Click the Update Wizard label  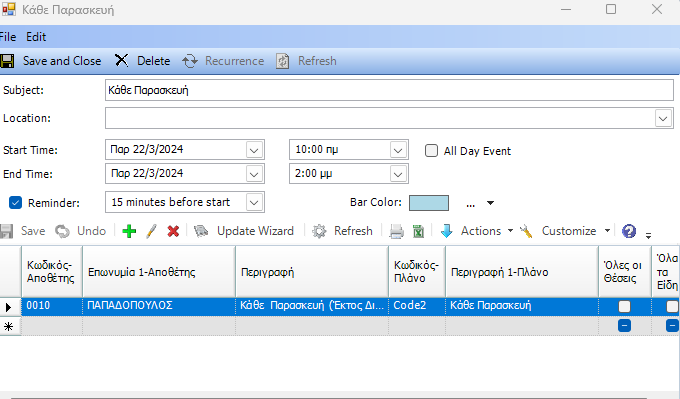tap(255, 231)
